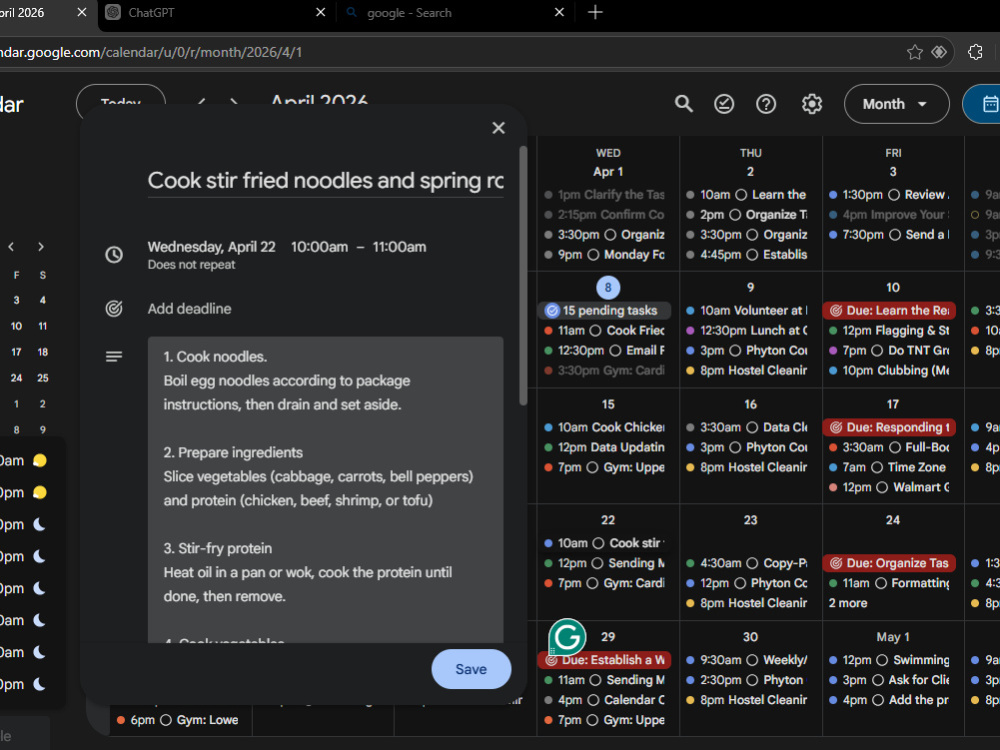Image resolution: width=1000 pixels, height=750 pixels.
Task: Open Due: Organize Tas deadline on Apr 24
Action: tap(889, 563)
